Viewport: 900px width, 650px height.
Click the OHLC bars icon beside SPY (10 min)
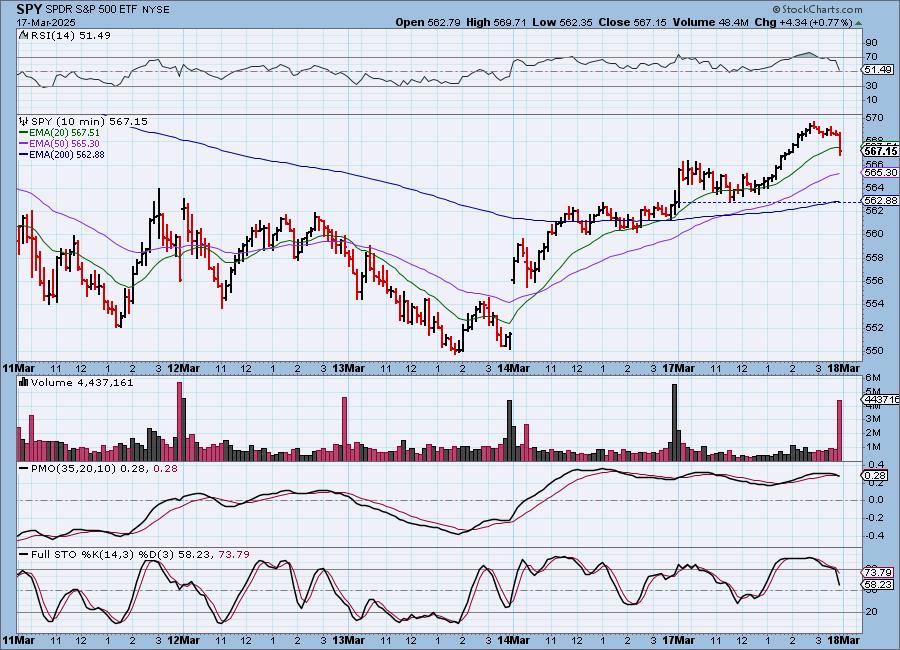[x=24, y=121]
